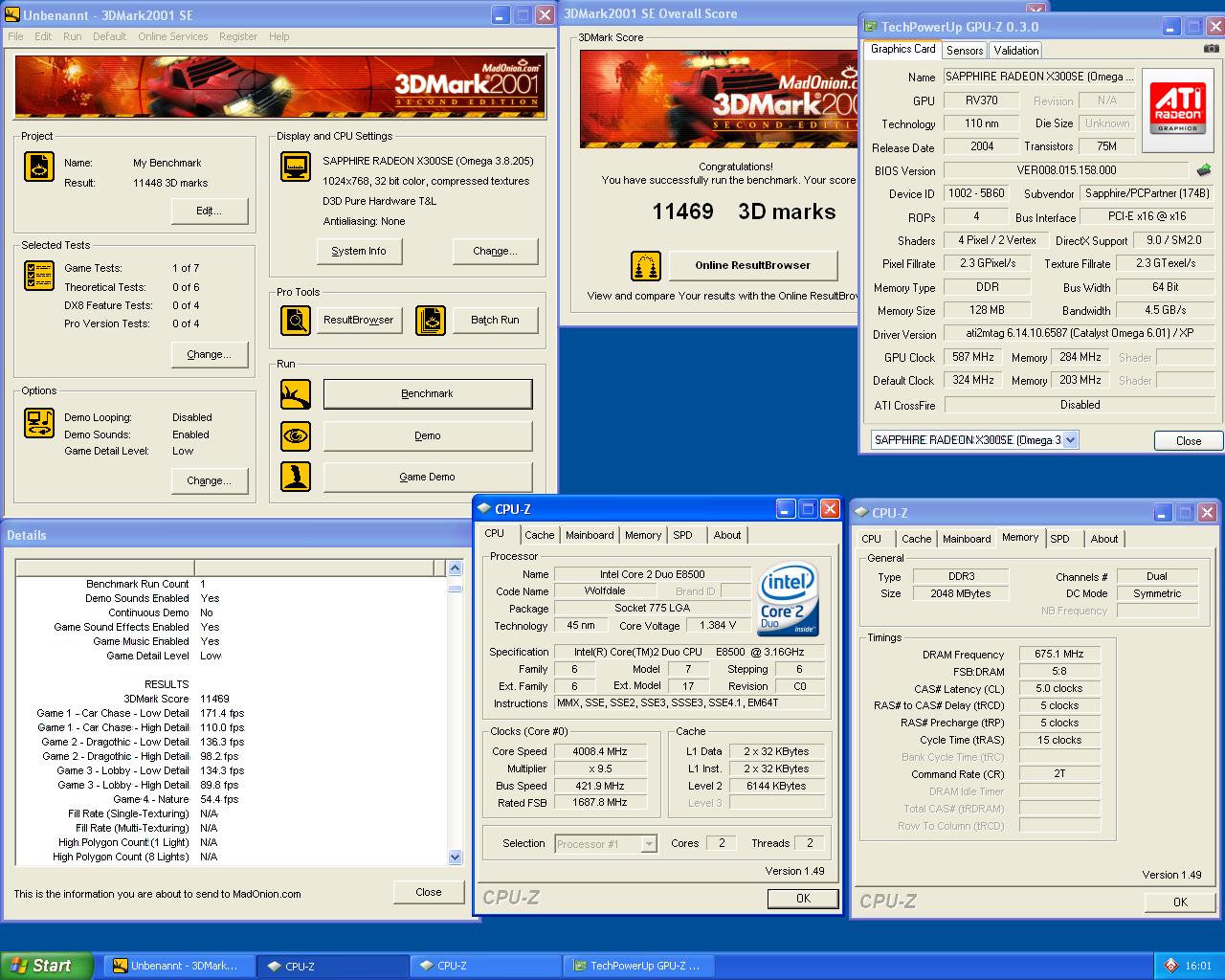Switch to Memory tab in left CPU-Z

pyautogui.click(x=642, y=535)
